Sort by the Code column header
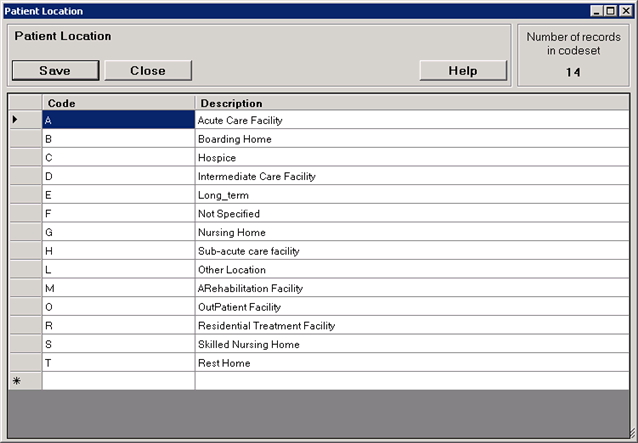Viewport: 638px width, 443px height. click(118, 103)
